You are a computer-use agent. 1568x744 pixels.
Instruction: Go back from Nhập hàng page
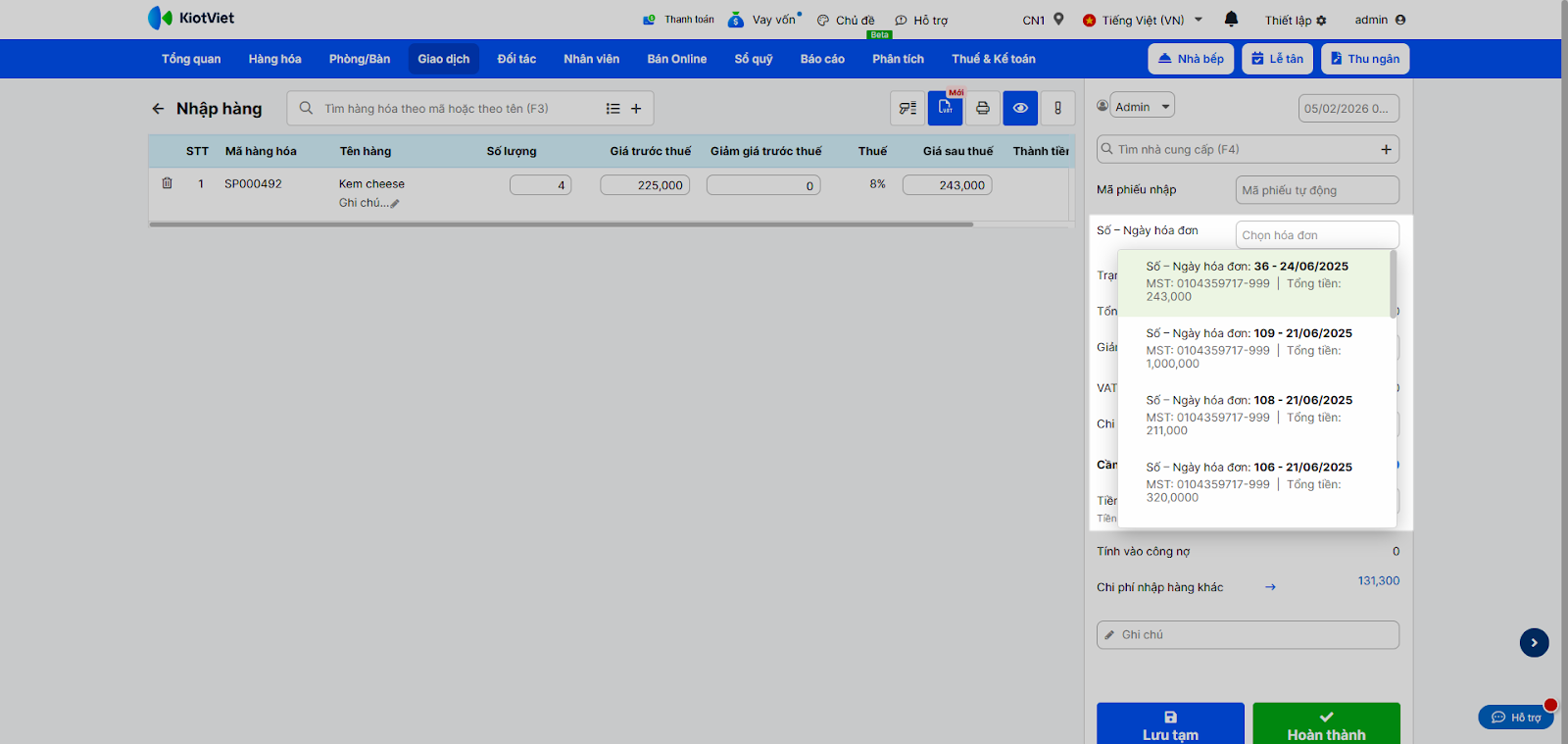[x=158, y=109]
